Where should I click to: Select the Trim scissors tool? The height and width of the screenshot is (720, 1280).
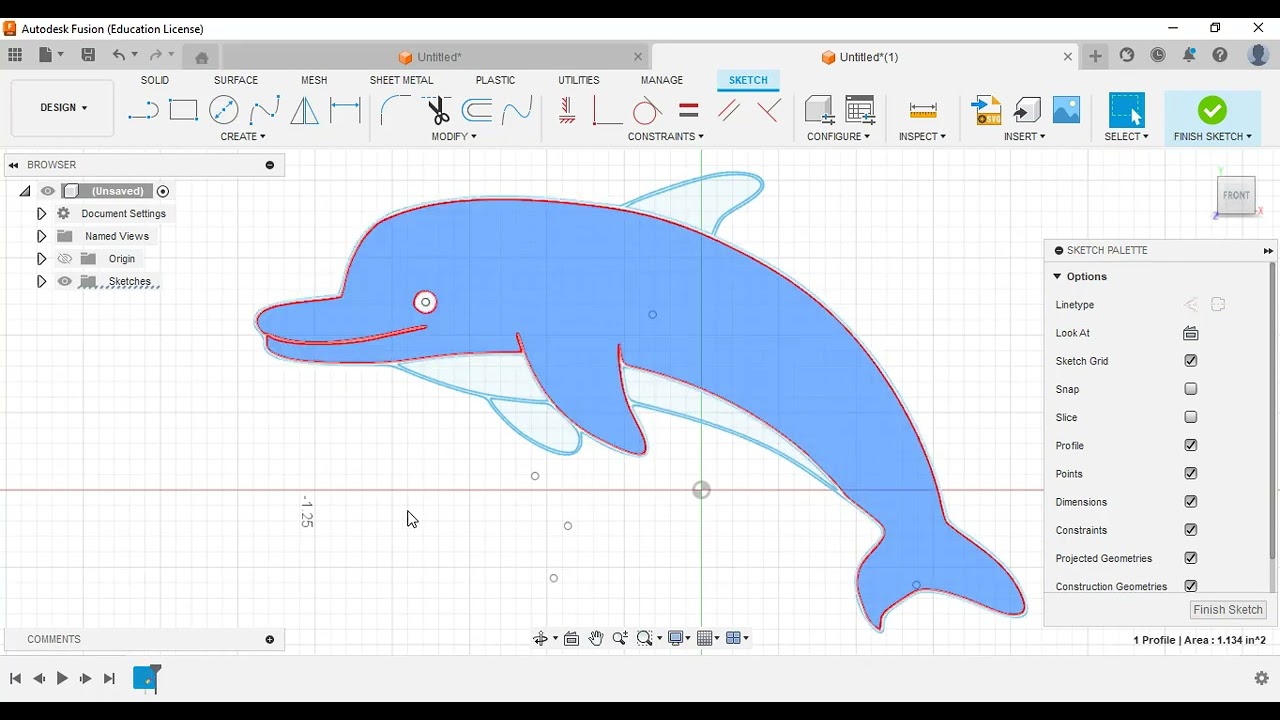(x=438, y=110)
